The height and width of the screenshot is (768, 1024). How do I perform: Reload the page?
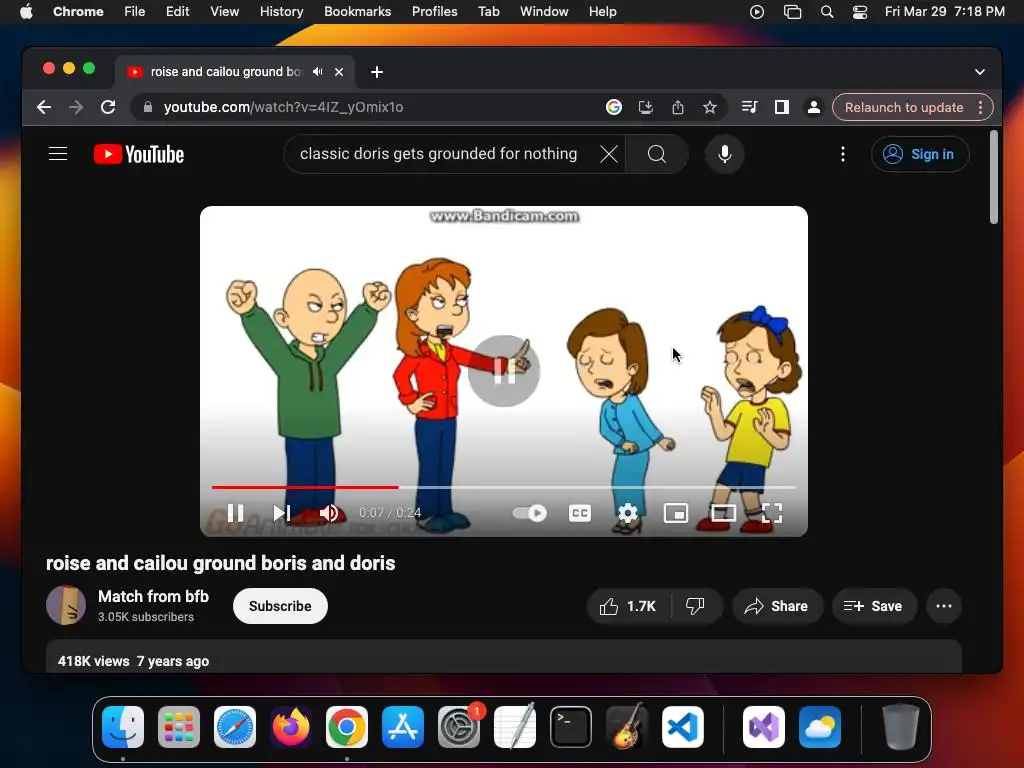[108, 107]
